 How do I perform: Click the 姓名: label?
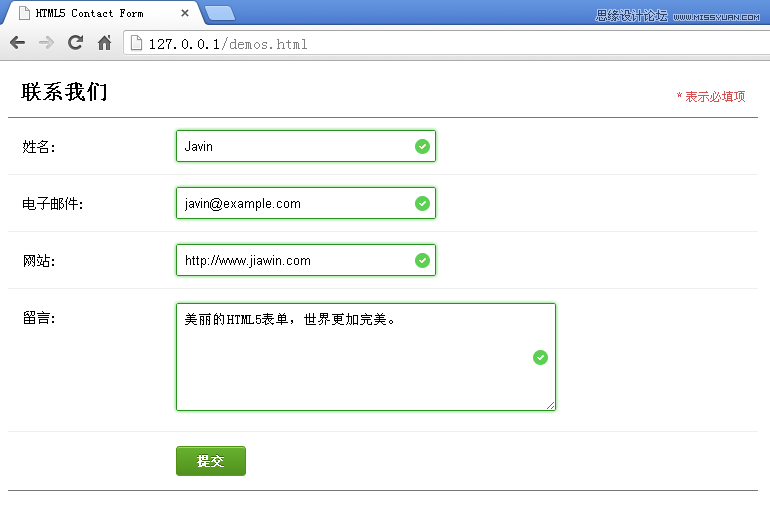[39, 147]
